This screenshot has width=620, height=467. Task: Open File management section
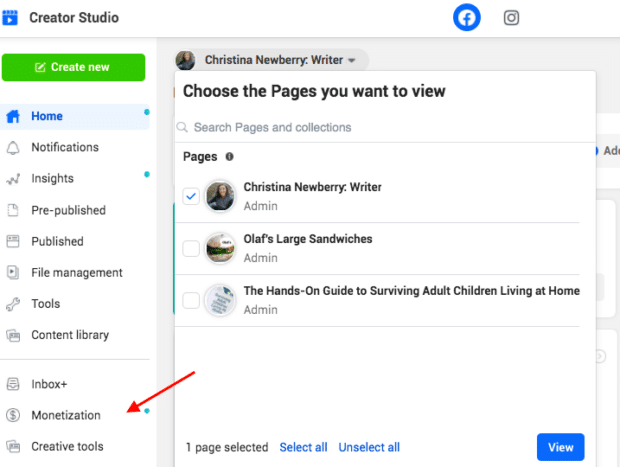[x=76, y=272]
